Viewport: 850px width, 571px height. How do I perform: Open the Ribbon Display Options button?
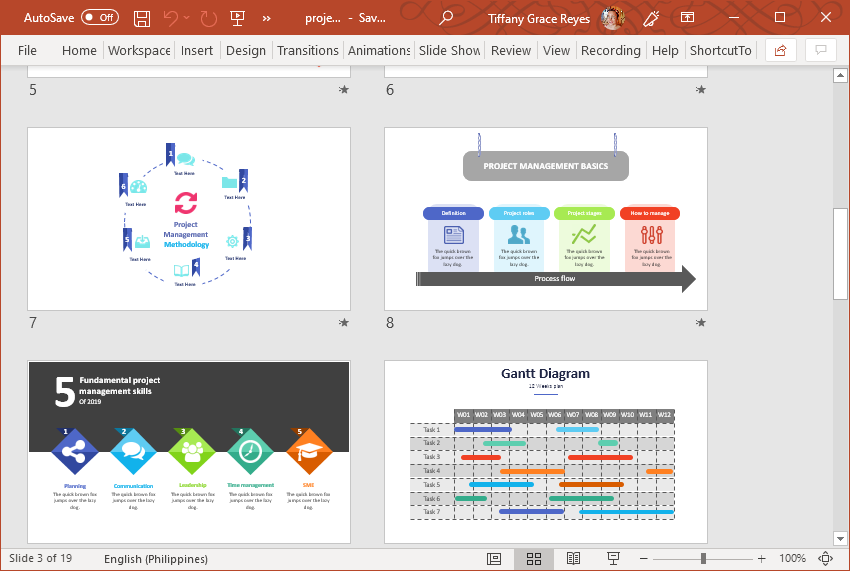(x=686, y=18)
